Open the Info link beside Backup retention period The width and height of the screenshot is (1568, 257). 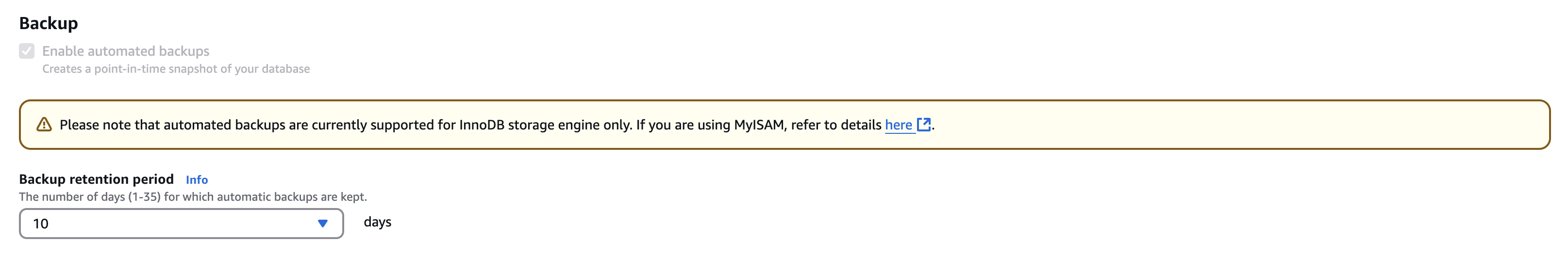tap(197, 180)
